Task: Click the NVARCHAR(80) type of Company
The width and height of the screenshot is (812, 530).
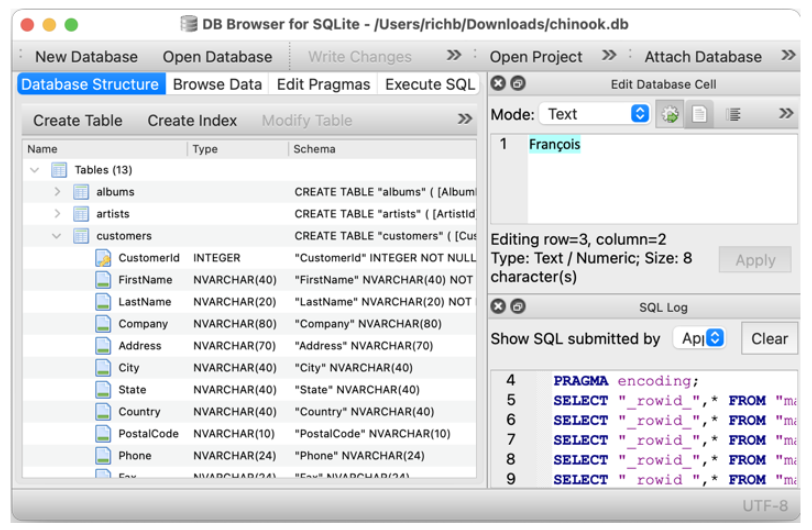Action: 235,324
